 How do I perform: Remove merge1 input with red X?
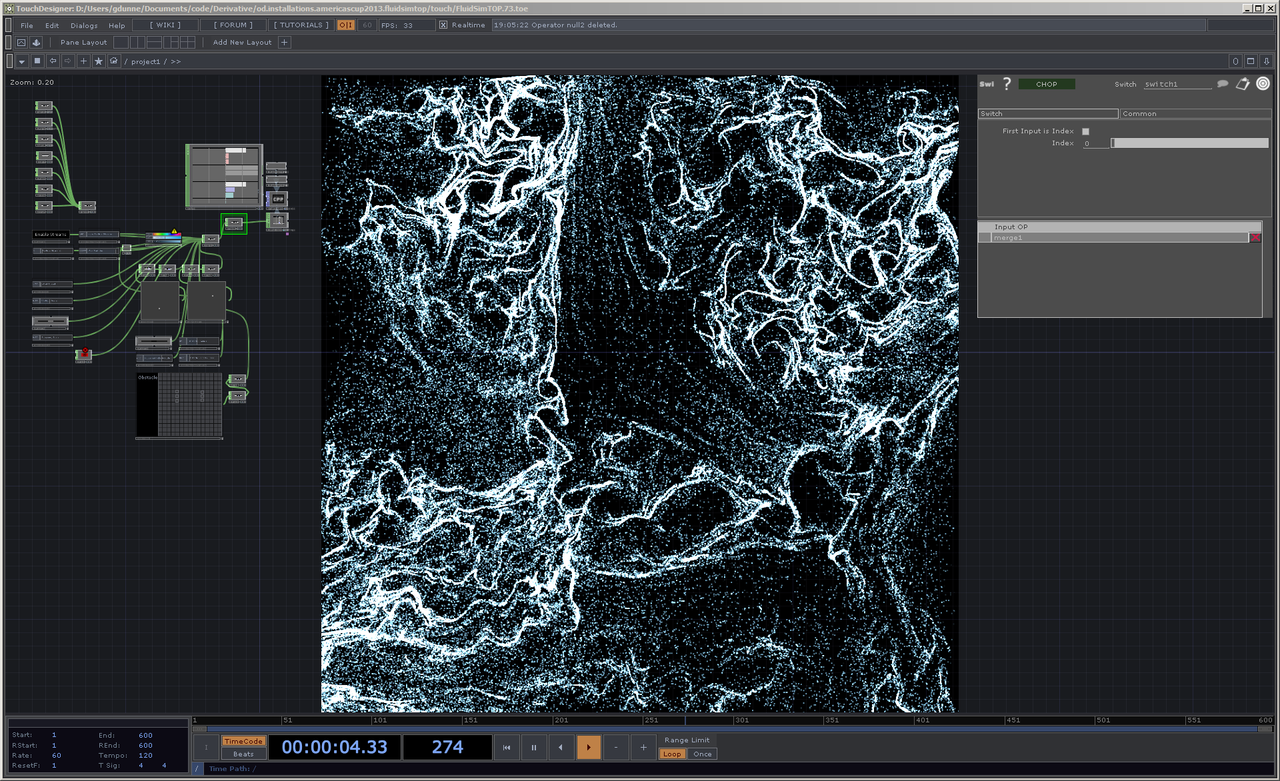[1256, 238]
